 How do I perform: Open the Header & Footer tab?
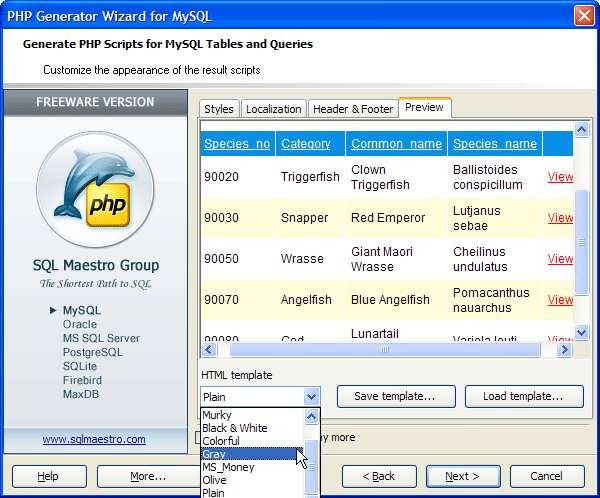[x=352, y=109]
